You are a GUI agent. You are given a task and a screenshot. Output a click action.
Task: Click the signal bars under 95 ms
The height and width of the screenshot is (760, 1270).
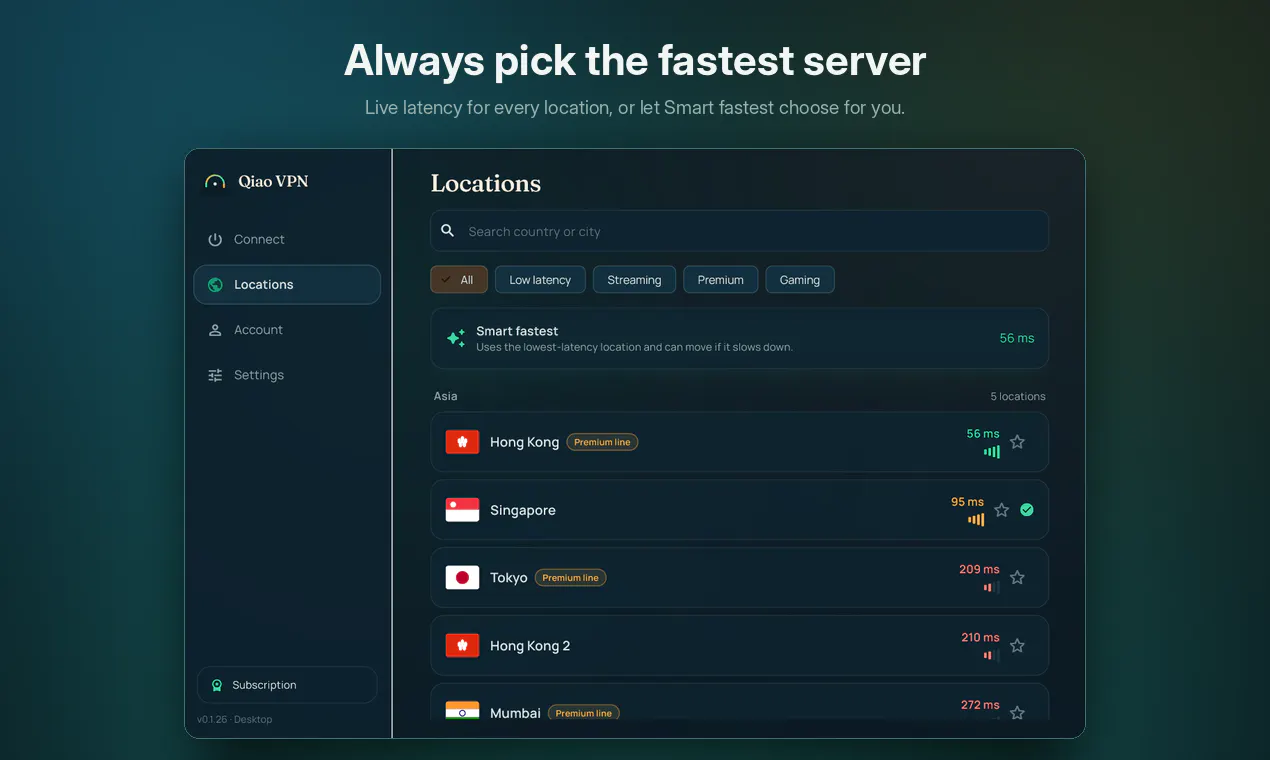pyautogui.click(x=976, y=520)
